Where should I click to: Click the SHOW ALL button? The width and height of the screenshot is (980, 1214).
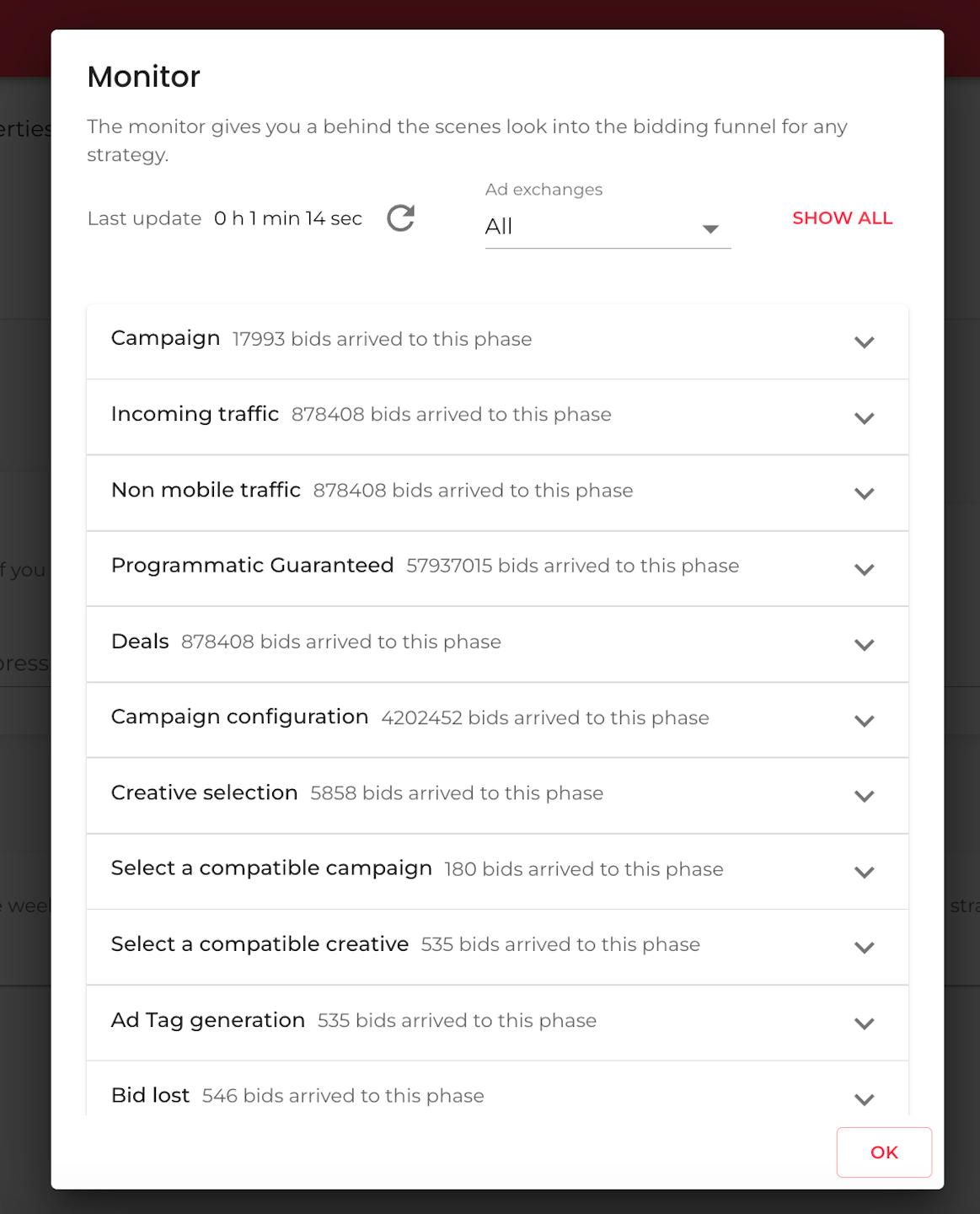[842, 218]
